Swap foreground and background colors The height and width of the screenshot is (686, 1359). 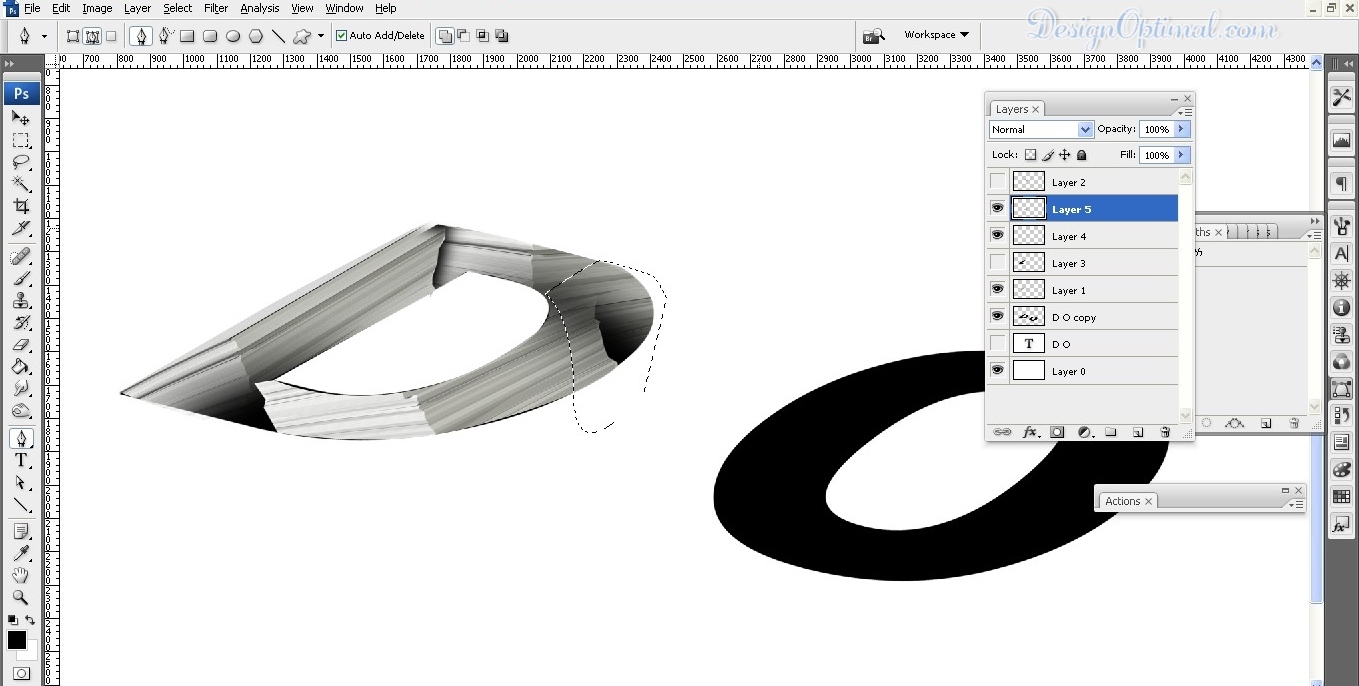coord(30,621)
